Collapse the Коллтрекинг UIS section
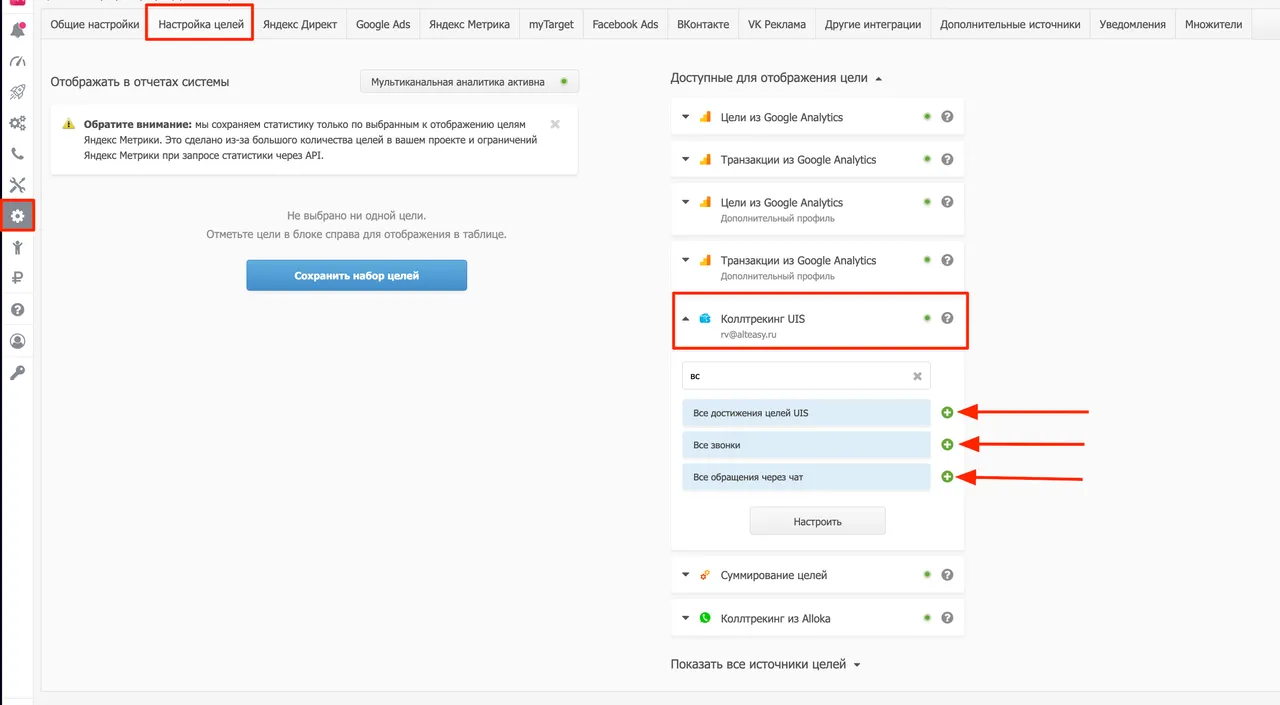Image resolution: width=1280 pixels, height=705 pixels. (686, 319)
